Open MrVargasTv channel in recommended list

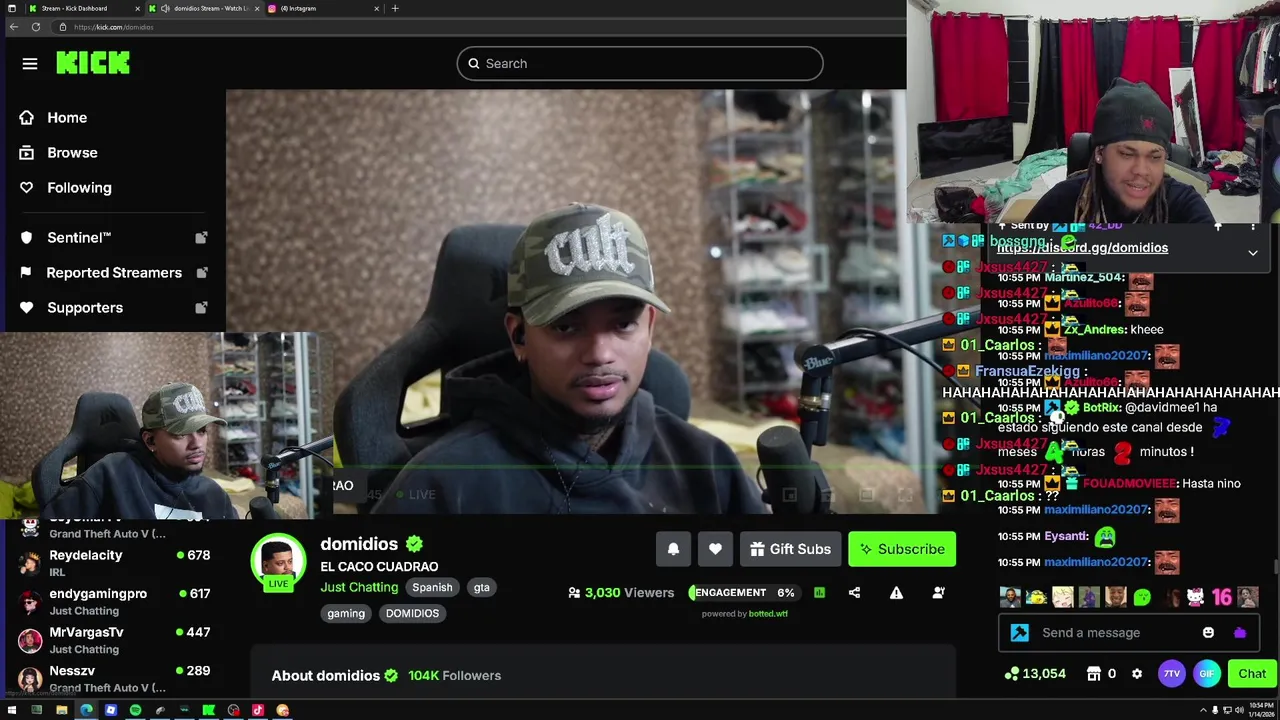coord(113,640)
